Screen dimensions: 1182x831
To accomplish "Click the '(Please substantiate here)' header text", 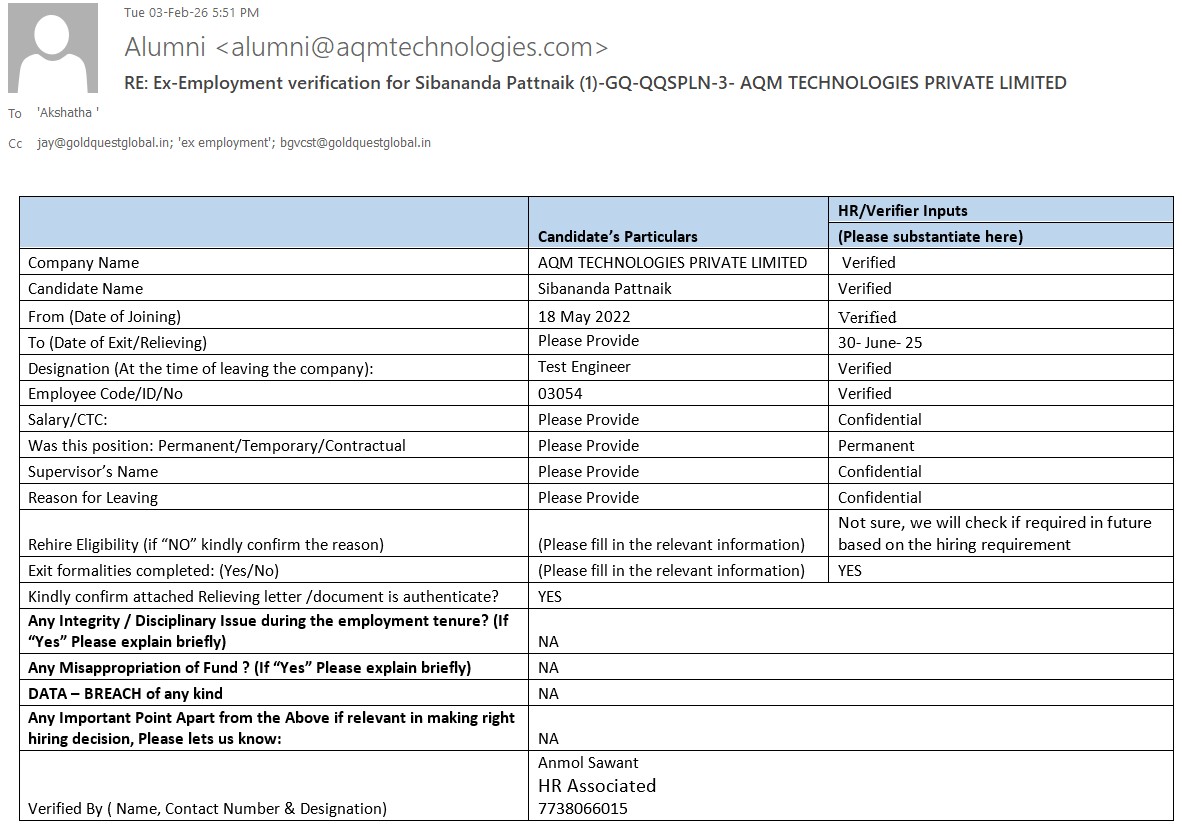I will pos(930,236).
